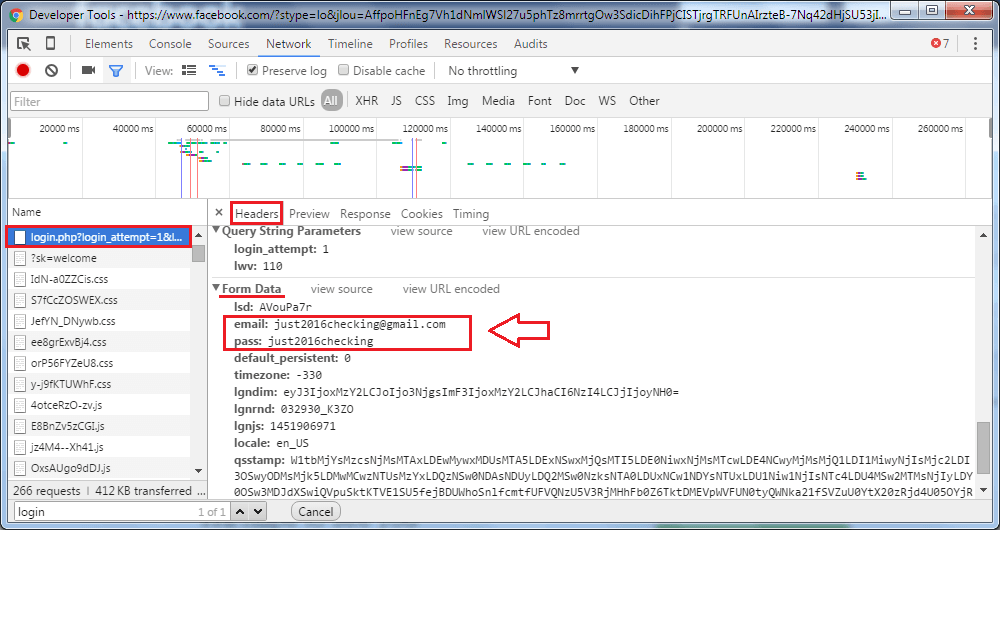Click view URL encoded for Query String
Image resolution: width=1000 pixels, height=633 pixels.
(531, 231)
